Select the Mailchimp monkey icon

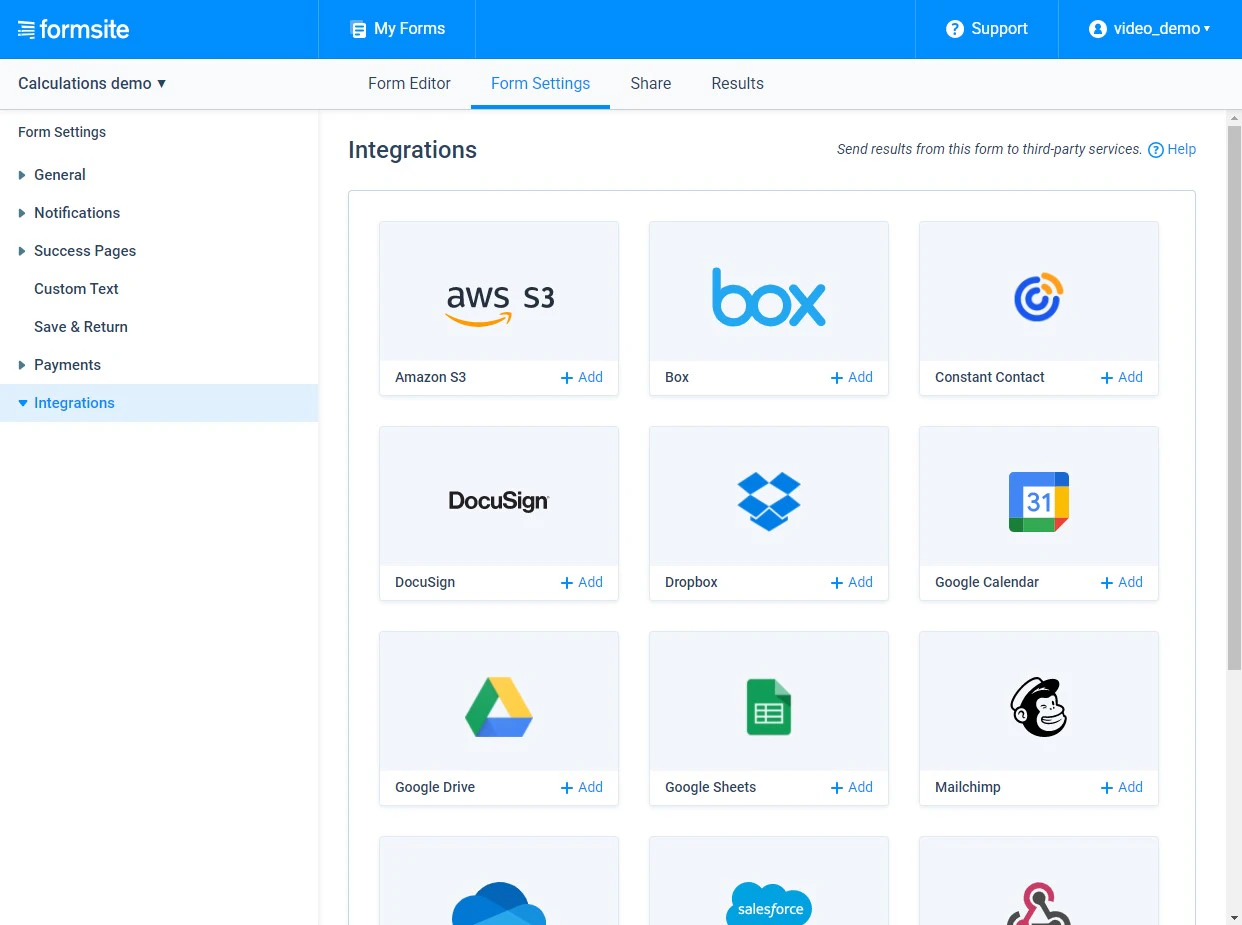tap(1038, 707)
